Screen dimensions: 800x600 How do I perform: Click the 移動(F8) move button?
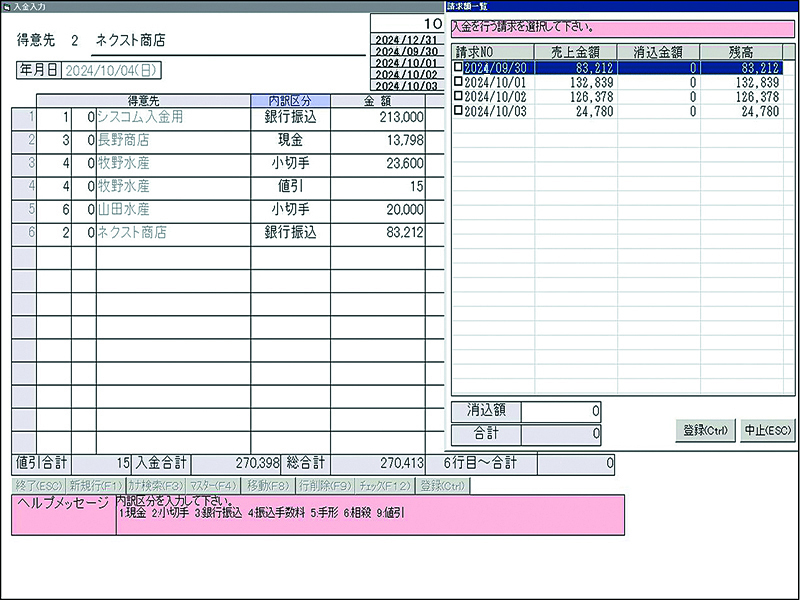[x=268, y=485]
